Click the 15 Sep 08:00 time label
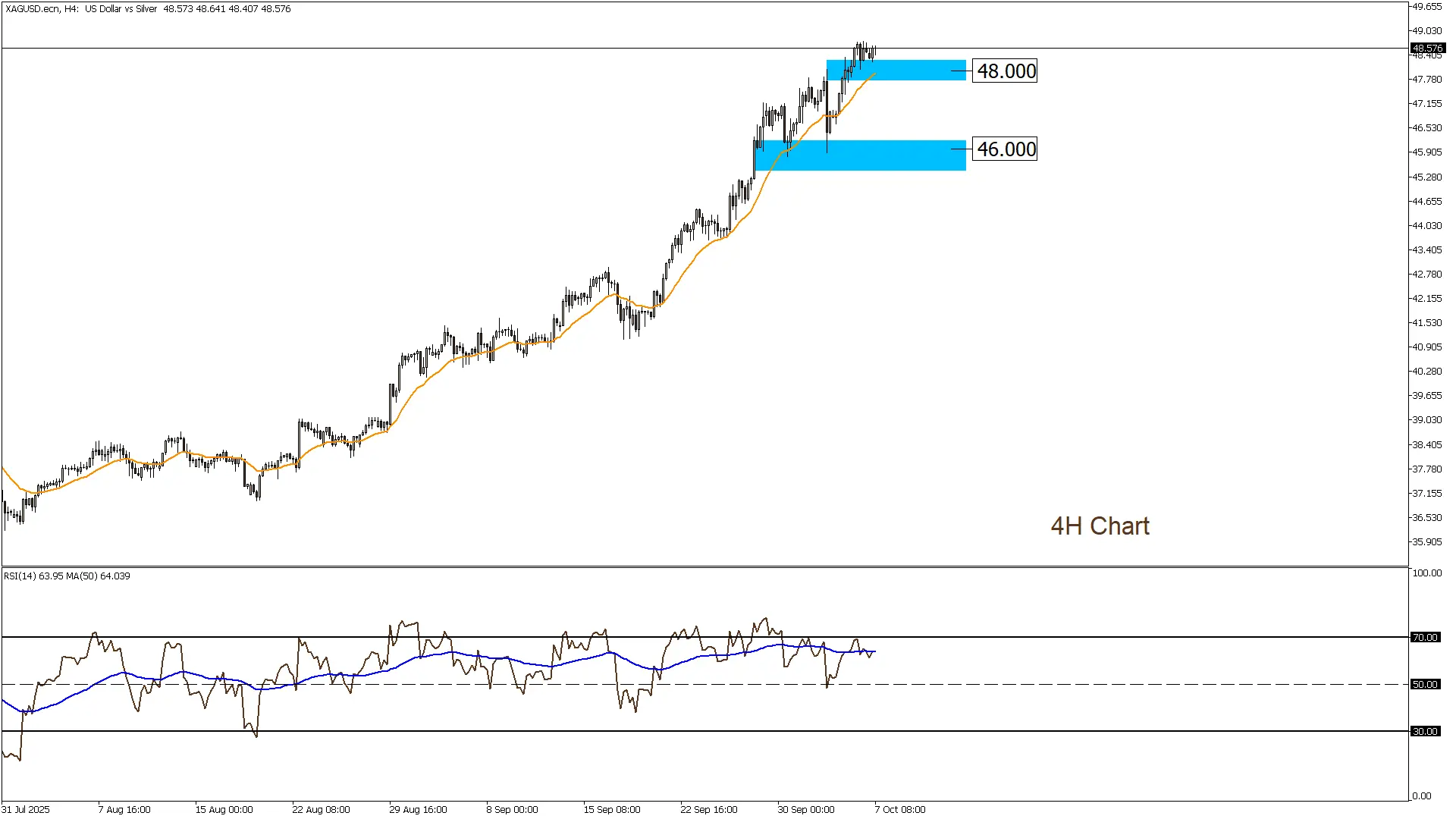 click(612, 810)
